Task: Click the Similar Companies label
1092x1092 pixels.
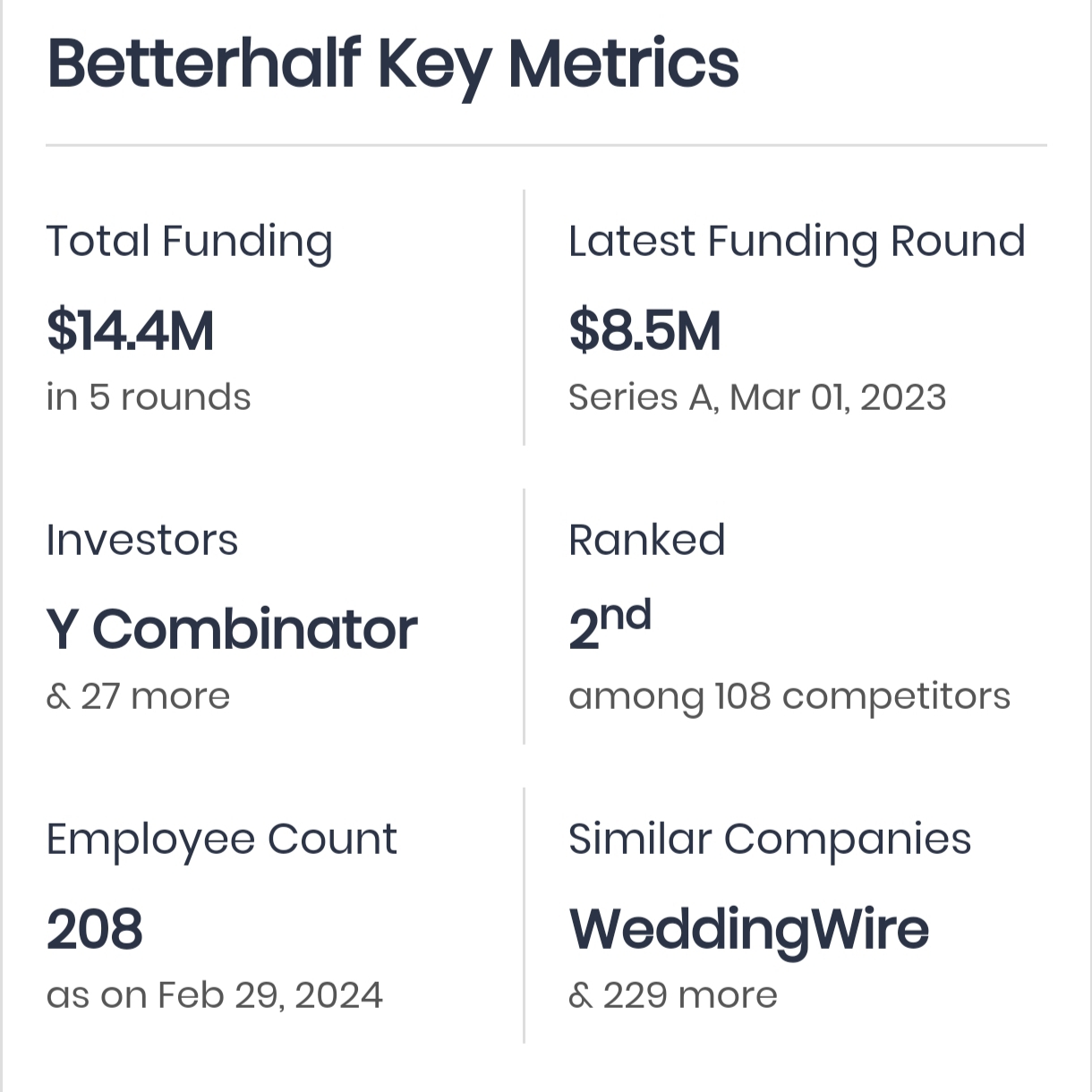Action: (770, 839)
